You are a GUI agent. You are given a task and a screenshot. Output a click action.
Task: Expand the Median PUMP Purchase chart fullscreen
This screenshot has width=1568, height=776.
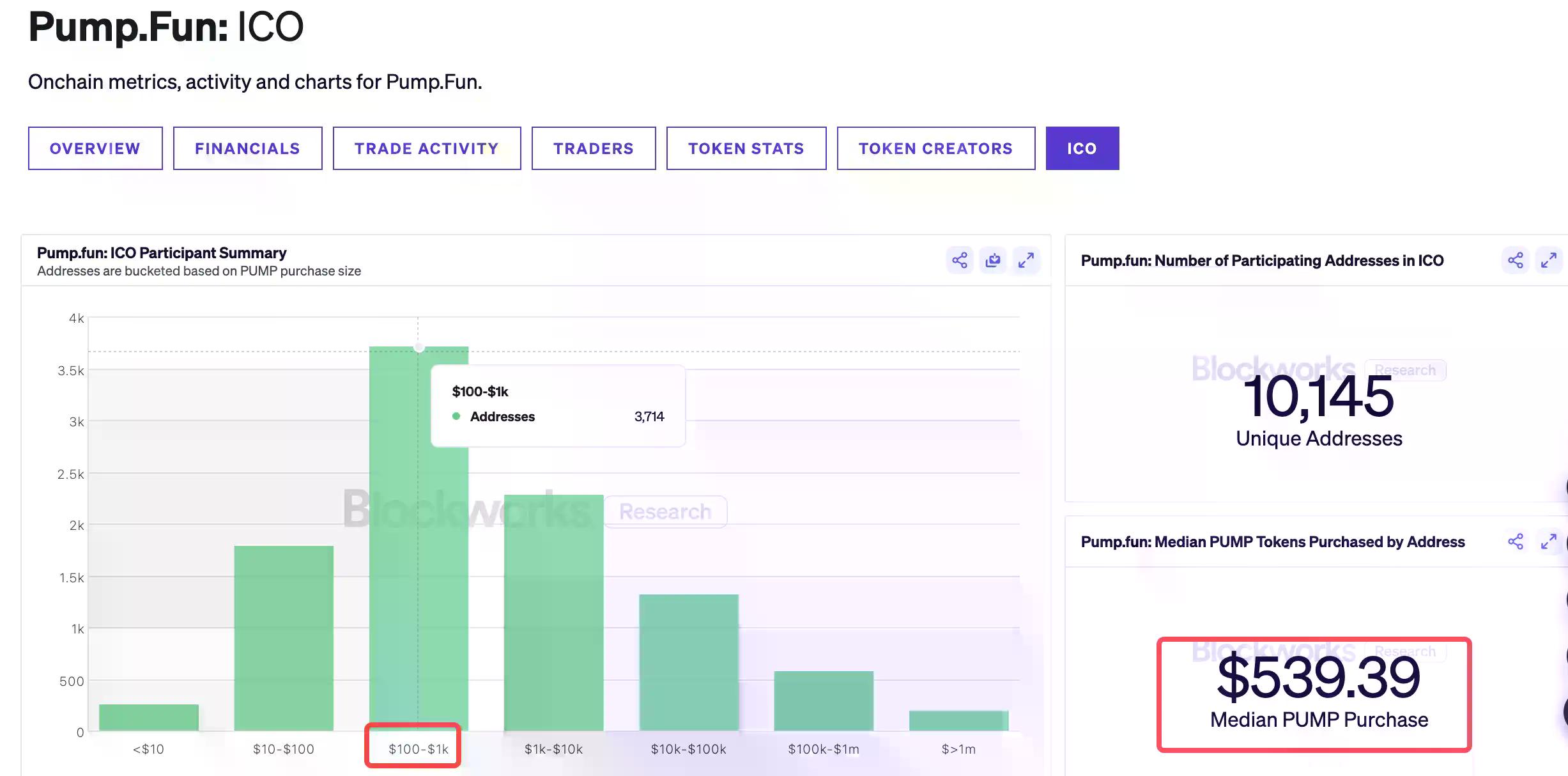click(x=1548, y=541)
